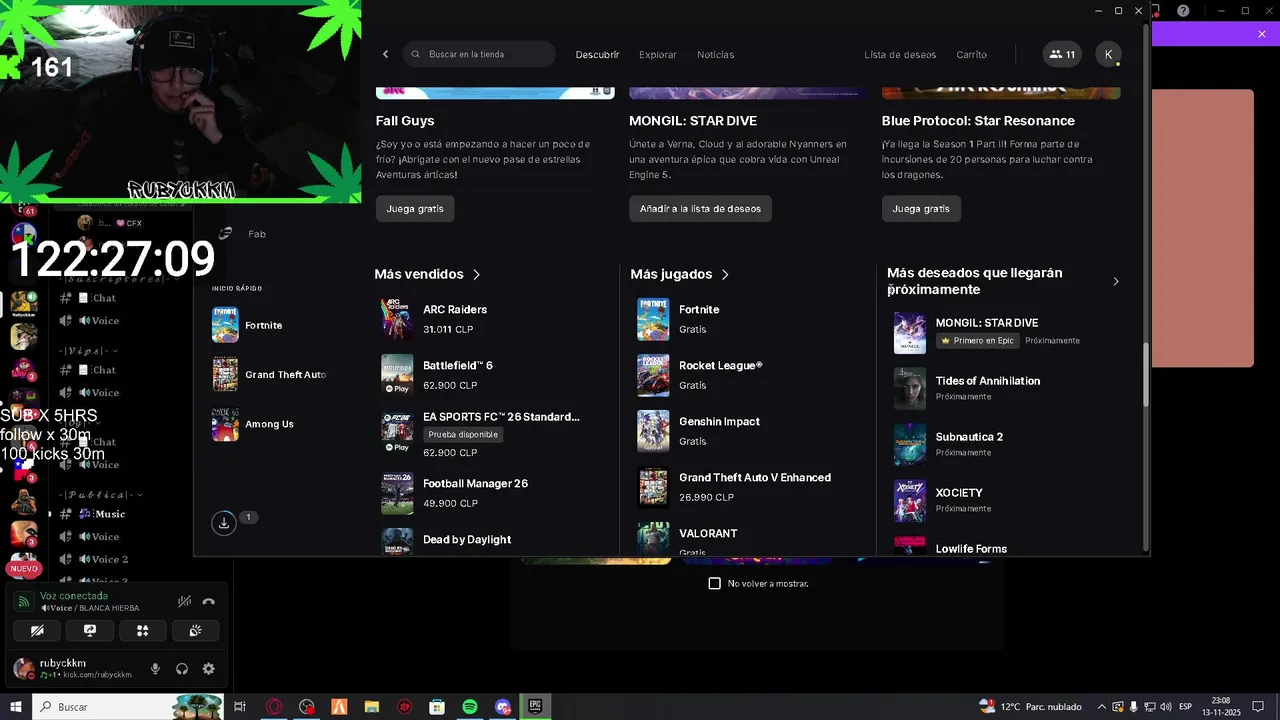Toggle Discord noise suppression icon
This screenshot has height=720, width=1280.
point(184,601)
